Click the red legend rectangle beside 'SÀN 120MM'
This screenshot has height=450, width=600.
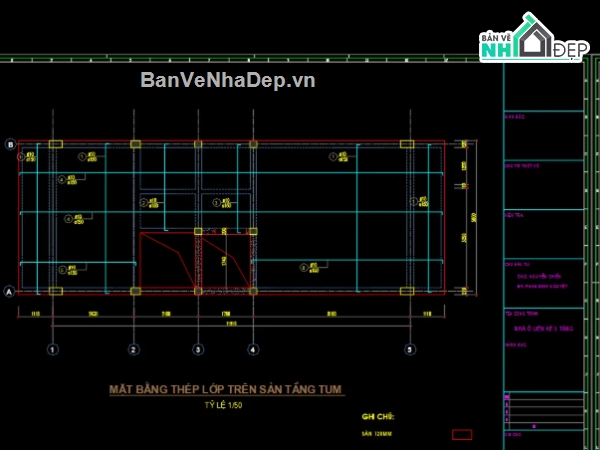[462, 434]
